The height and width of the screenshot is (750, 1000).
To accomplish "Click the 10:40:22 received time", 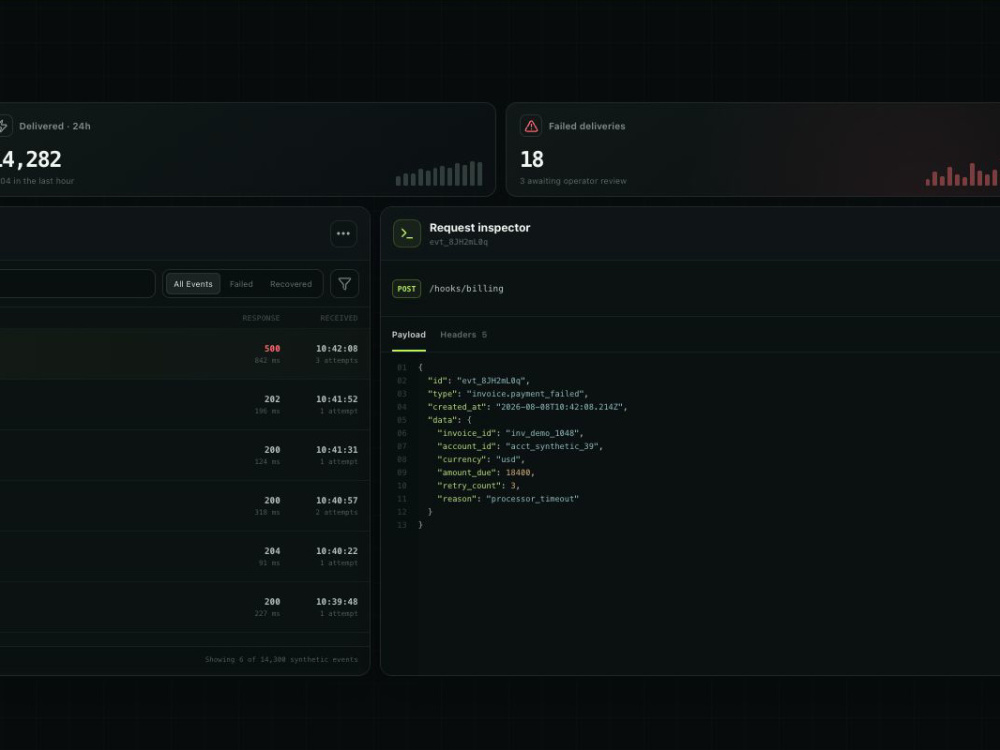I will click(337, 550).
